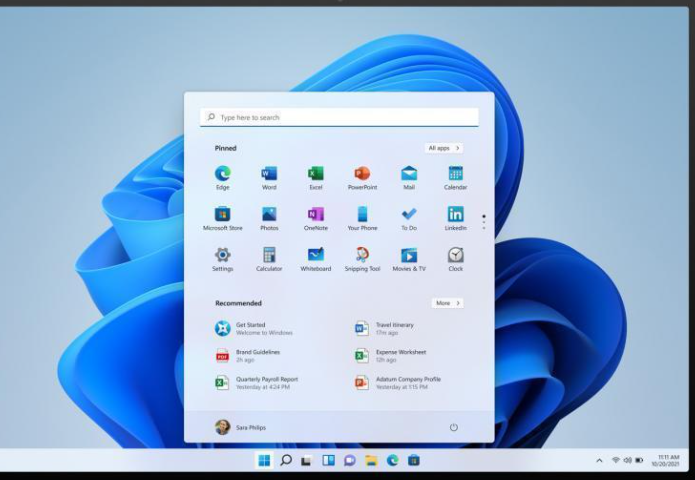This screenshot has height=480, width=695.
Task: Click More in the Recommended section
Action: 447,303
